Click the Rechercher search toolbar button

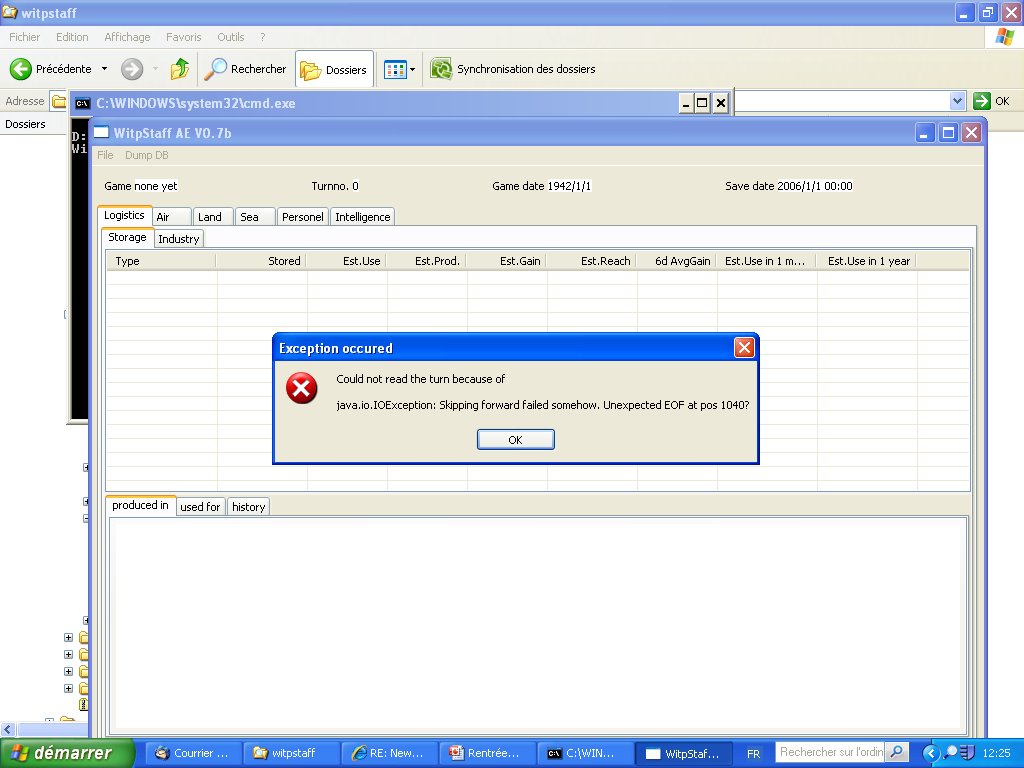click(x=245, y=69)
